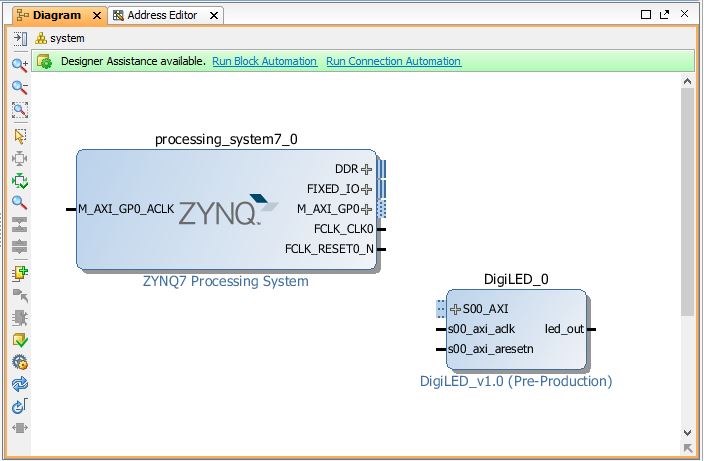704x461 pixels.
Task: Switch to the Diagram tab
Action: pos(56,15)
